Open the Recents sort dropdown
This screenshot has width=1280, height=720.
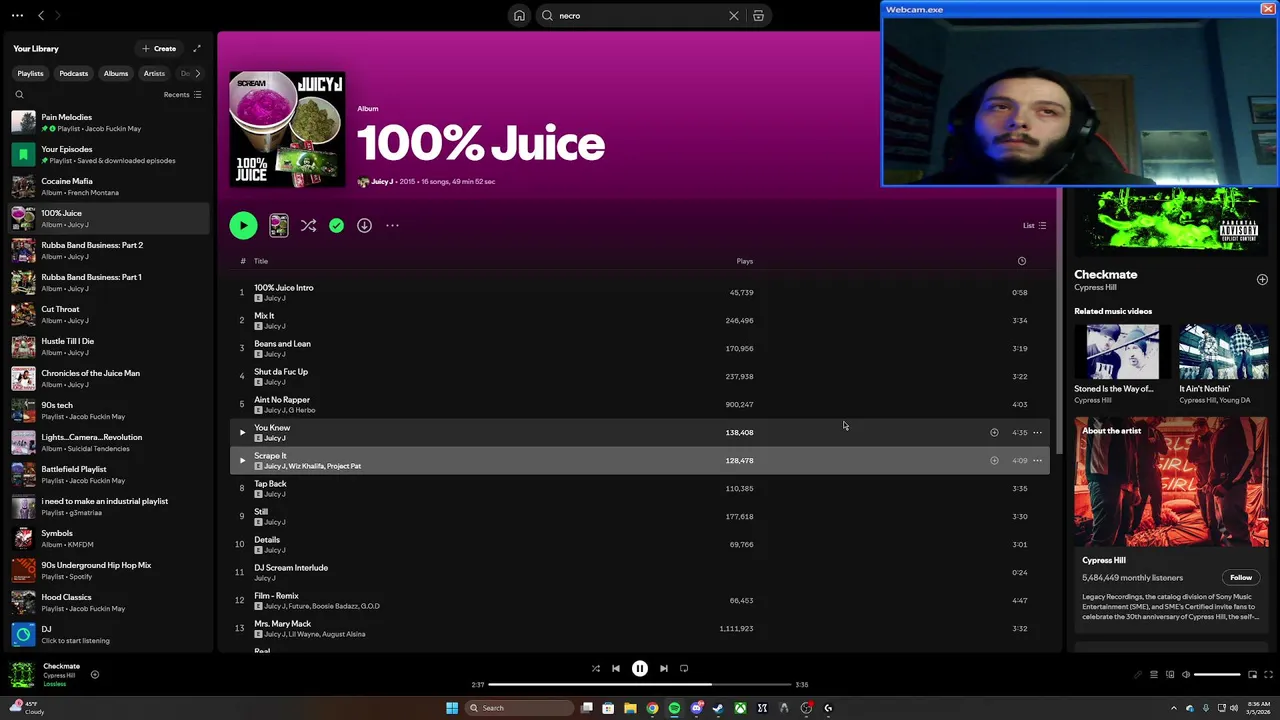182,95
